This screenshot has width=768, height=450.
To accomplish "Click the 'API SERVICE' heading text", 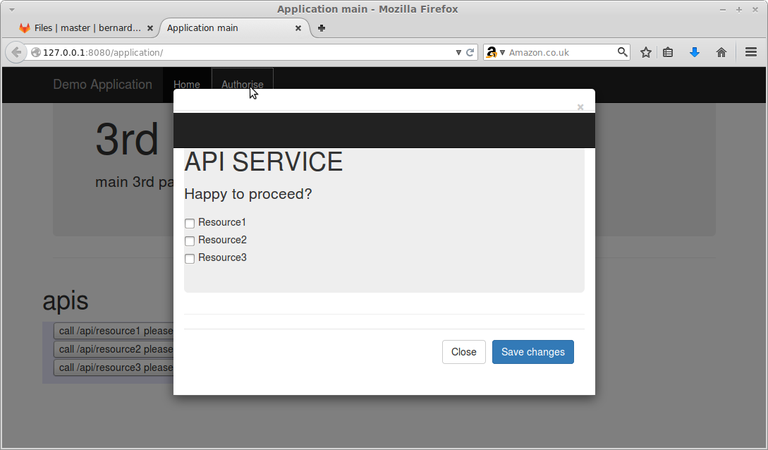I will (264, 162).
